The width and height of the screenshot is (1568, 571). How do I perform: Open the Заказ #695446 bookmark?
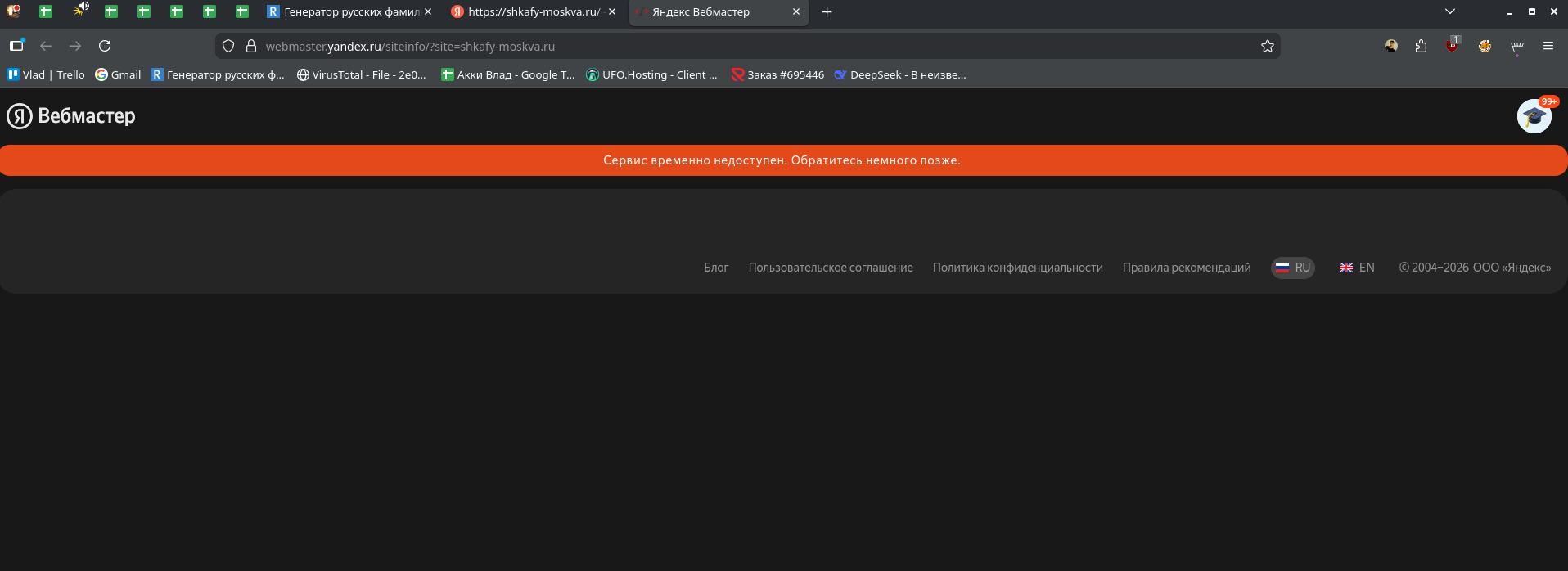coord(777,74)
